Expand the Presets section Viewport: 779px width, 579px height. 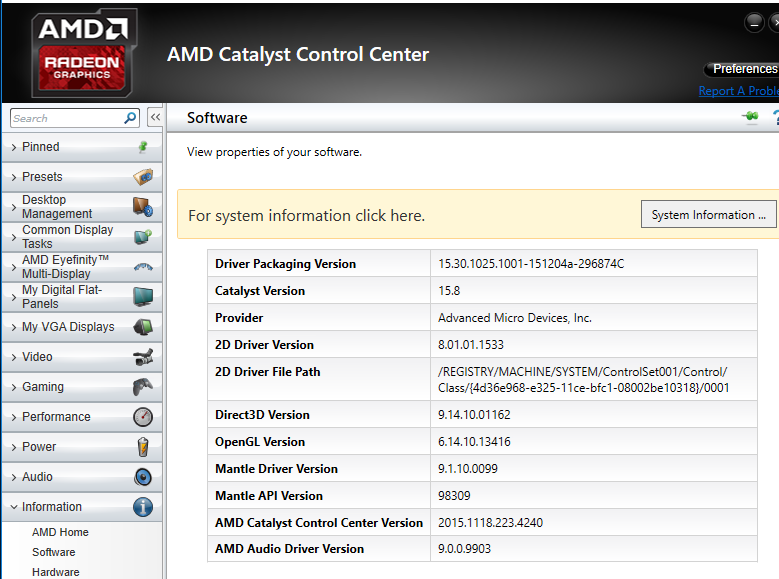coord(14,177)
